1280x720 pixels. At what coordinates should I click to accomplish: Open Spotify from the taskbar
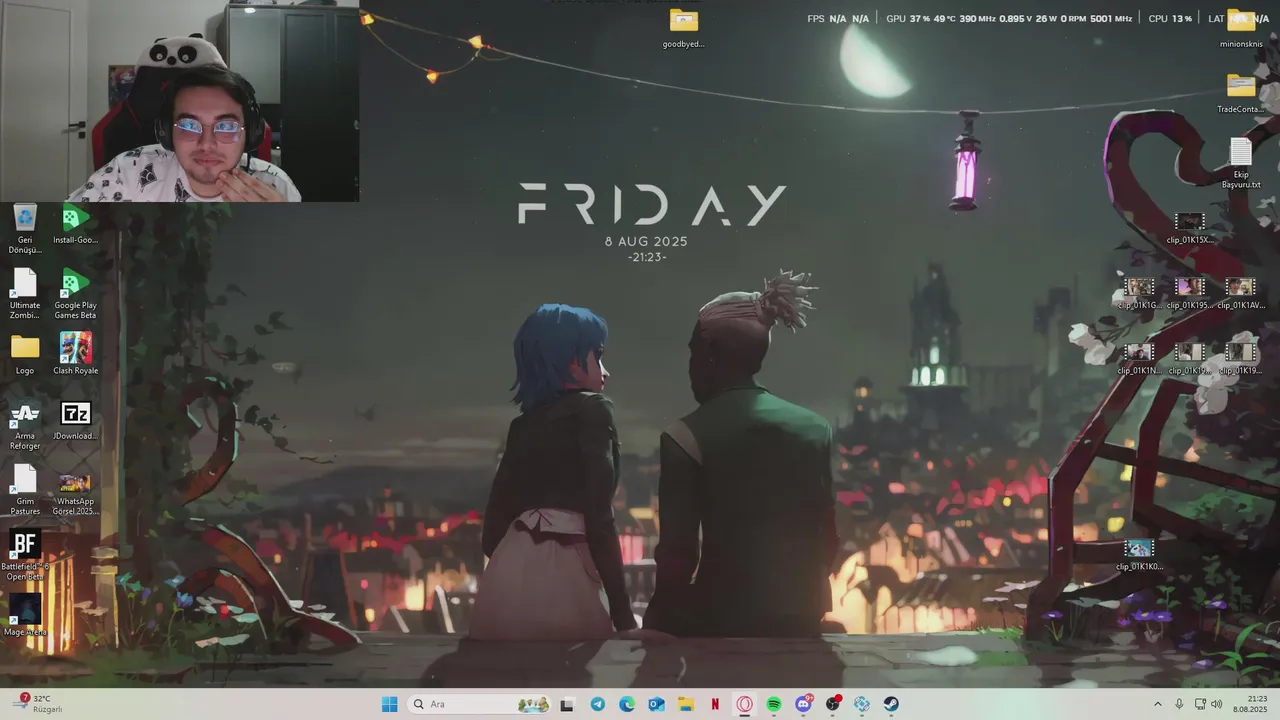[774, 704]
